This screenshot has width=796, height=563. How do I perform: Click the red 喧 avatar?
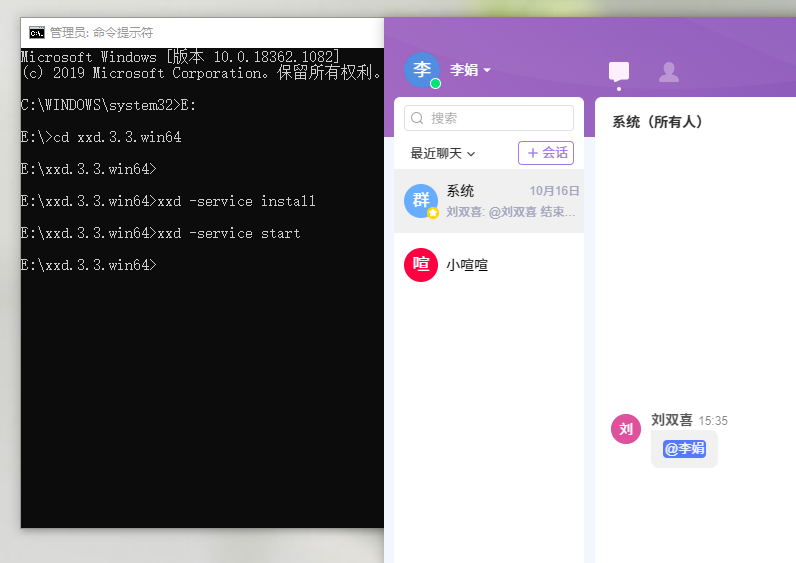point(421,265)
